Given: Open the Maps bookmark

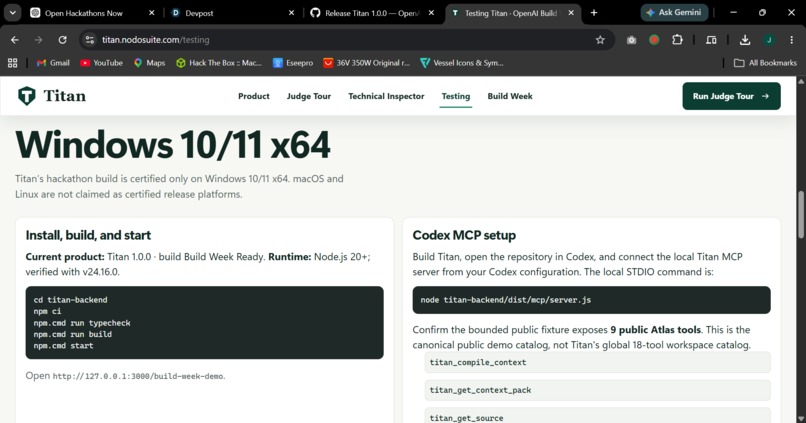Looking at the screenshot, I should pyautogui.click(x=150, y=63).
